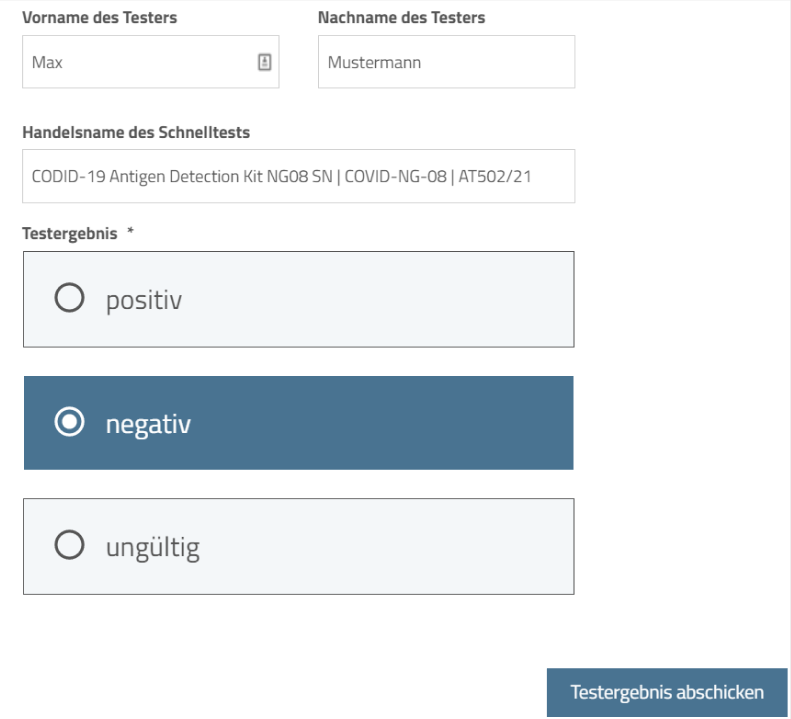Click the "positiv" option label text
This screenshot has width=791, height=719.
[144, 300]
